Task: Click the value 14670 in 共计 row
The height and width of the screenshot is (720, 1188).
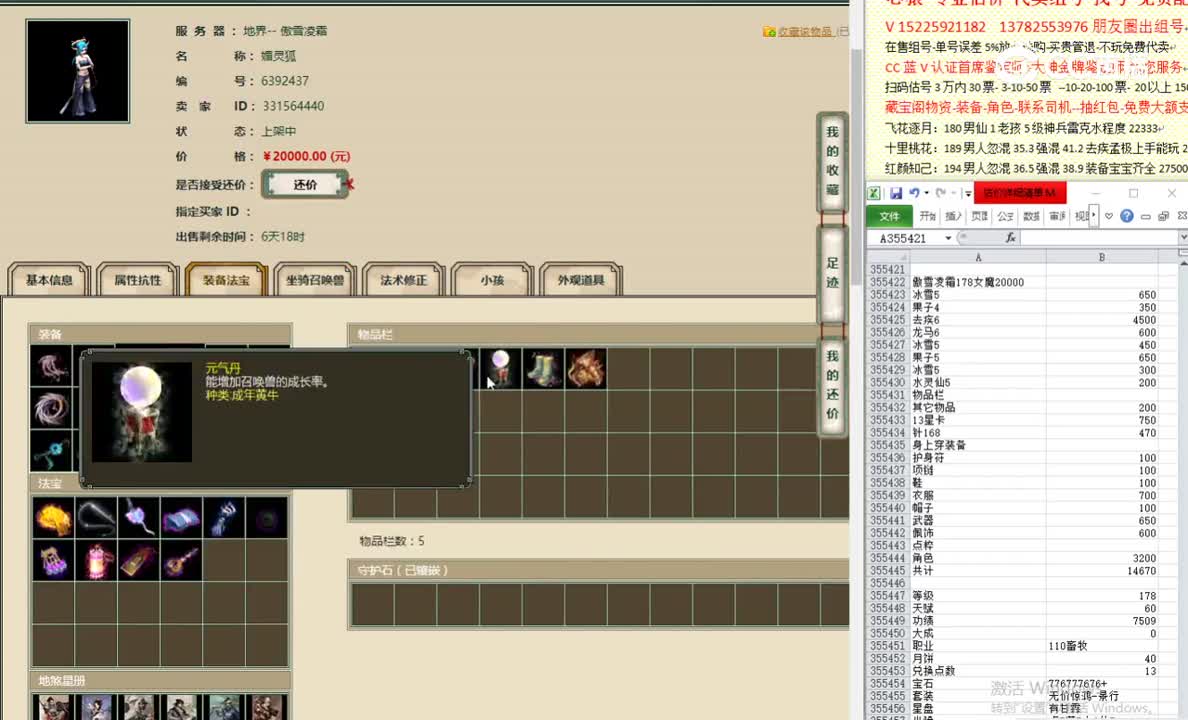Action: point(1141,571)
